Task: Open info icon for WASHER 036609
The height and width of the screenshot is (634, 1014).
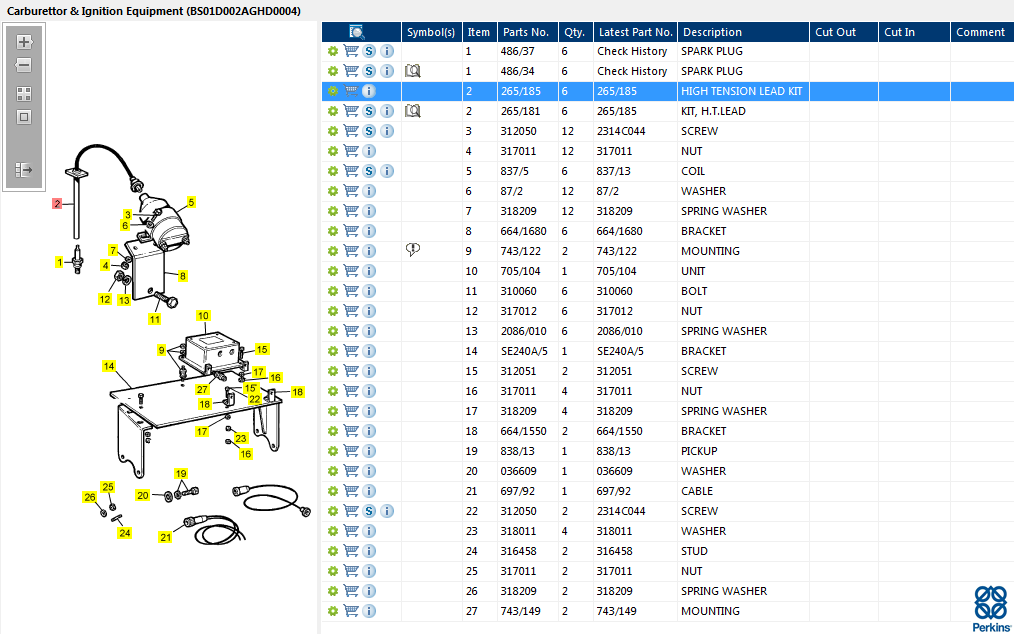Action: pos(369,471)
